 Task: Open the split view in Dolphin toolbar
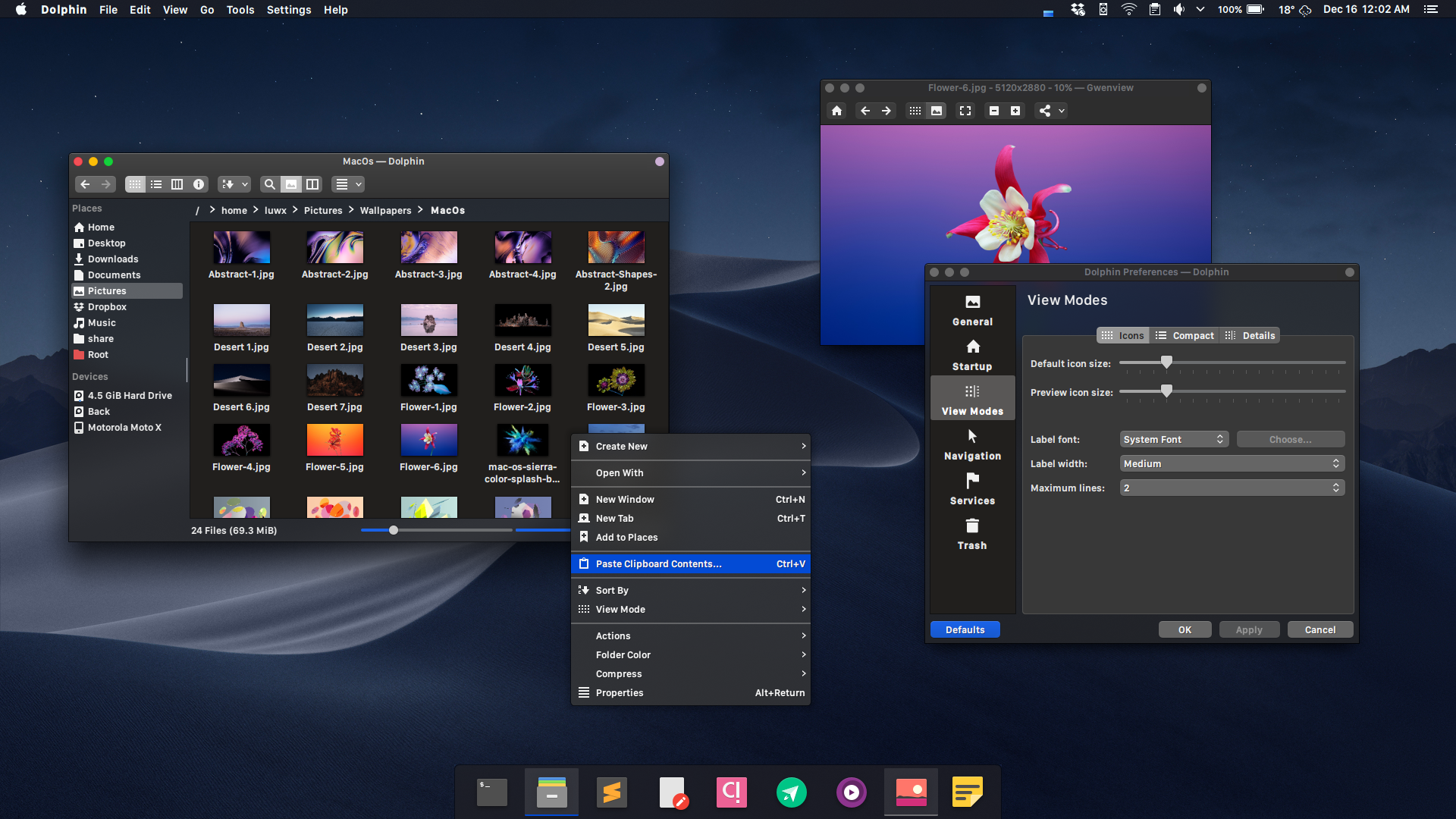point(312,184)
